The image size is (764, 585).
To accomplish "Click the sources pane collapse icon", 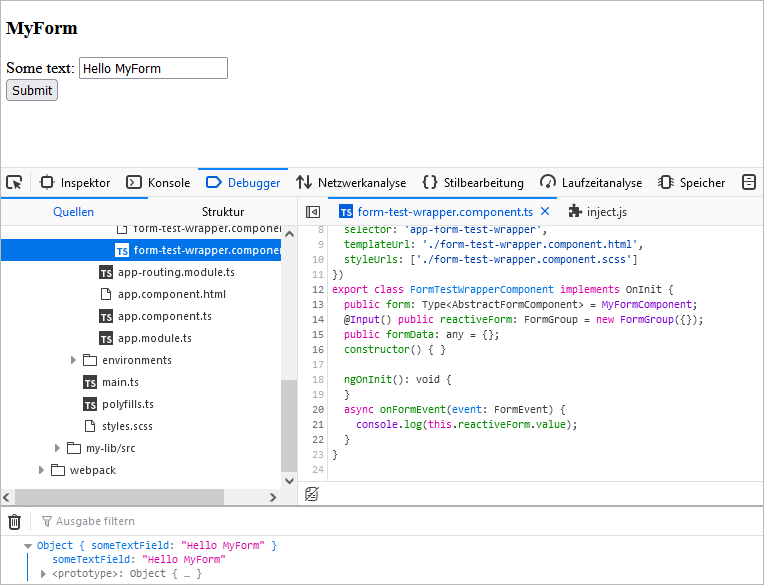I will point(313,212).
